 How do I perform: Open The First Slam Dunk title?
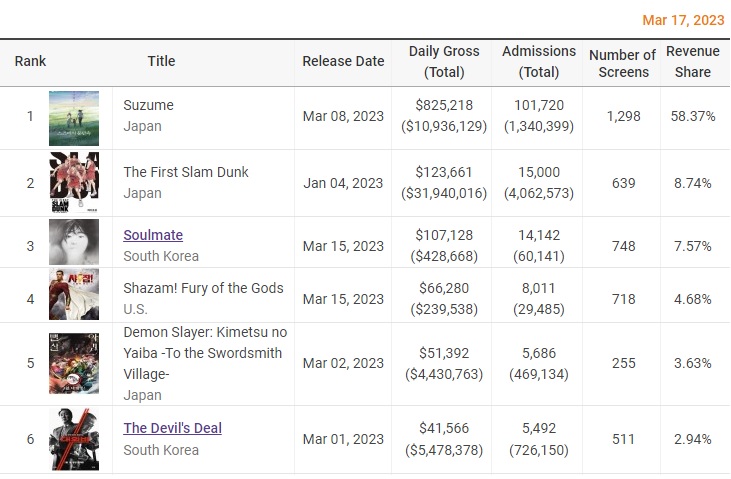[x=186, y=172]
